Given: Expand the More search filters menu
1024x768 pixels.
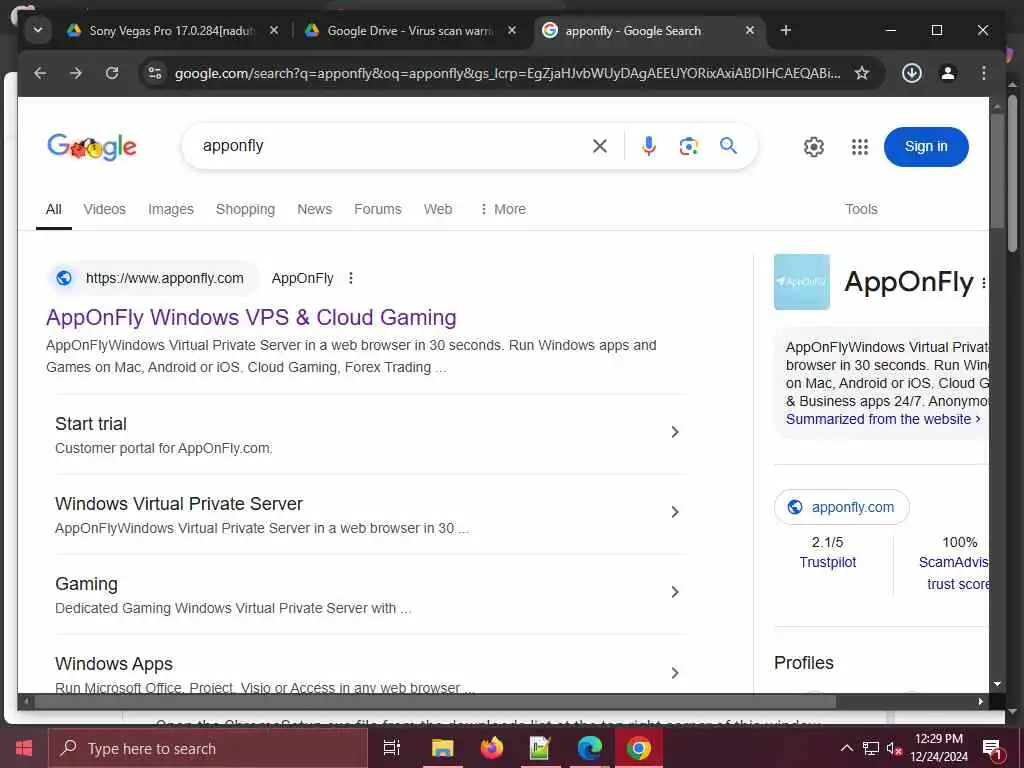Looking at the screenshot, I should click(502, 209).
